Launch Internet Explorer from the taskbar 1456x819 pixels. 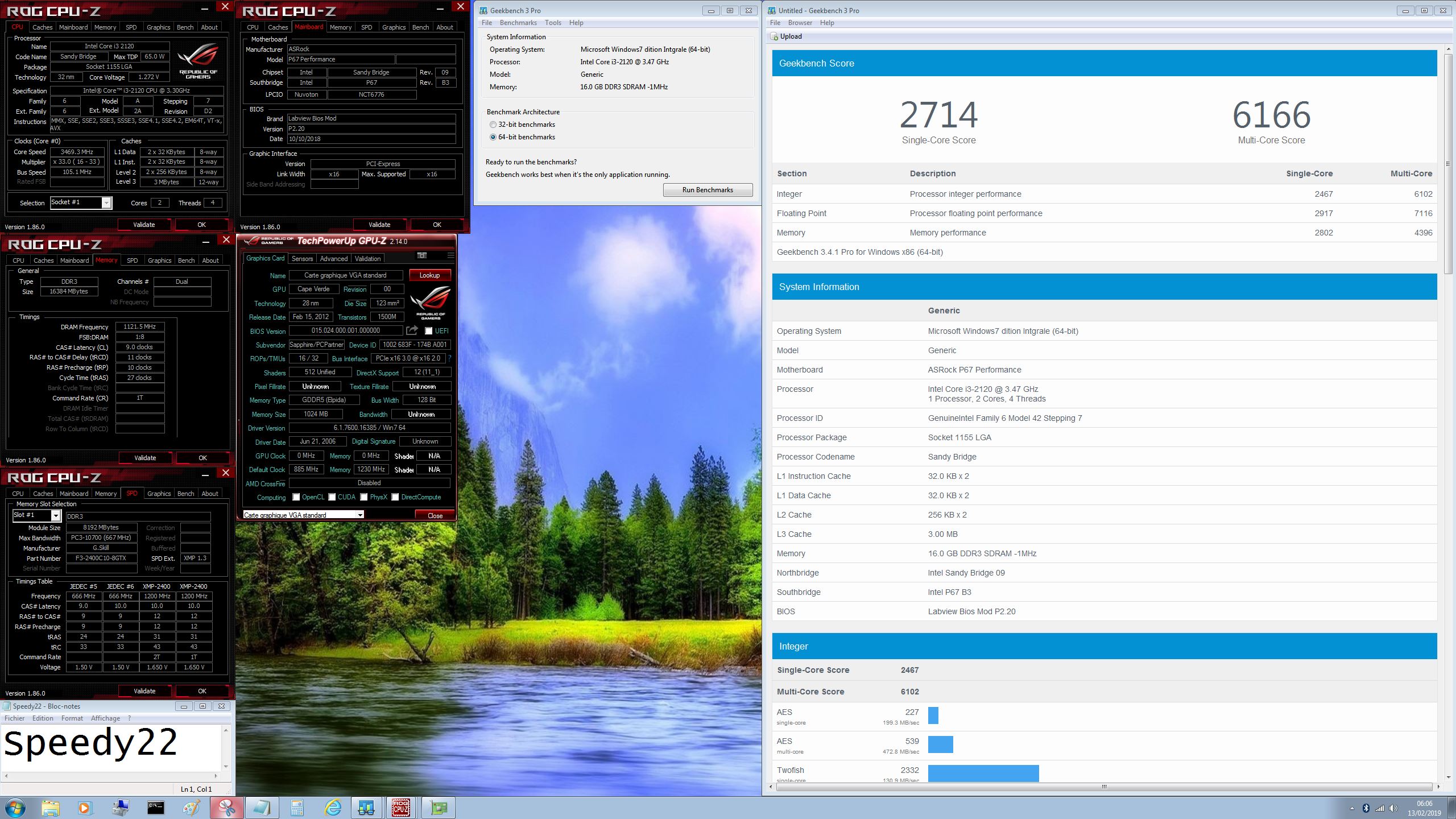coord(333,808)
